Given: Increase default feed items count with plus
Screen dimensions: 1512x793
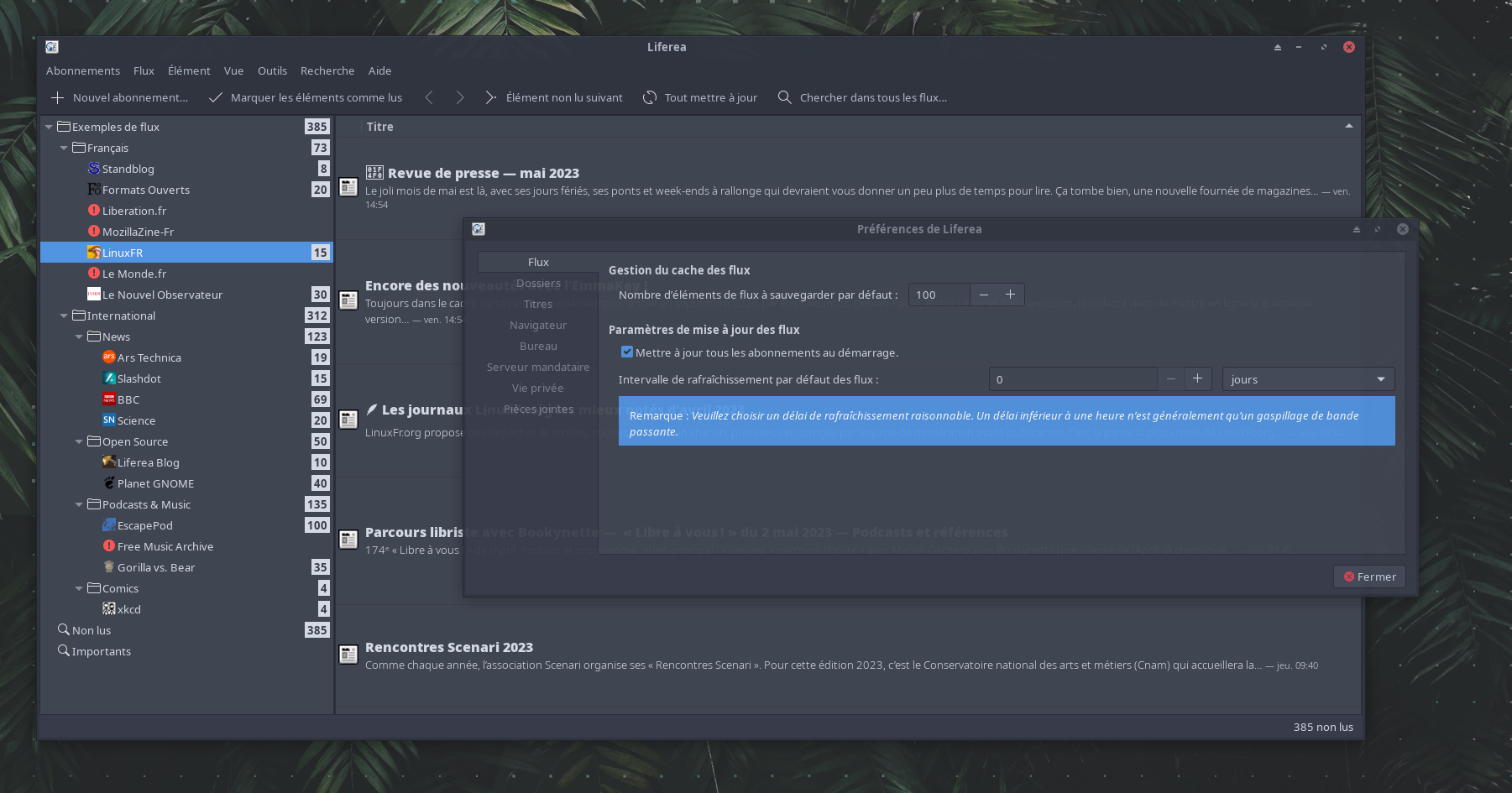Looking at the screenshot, I should point(1010,295).
